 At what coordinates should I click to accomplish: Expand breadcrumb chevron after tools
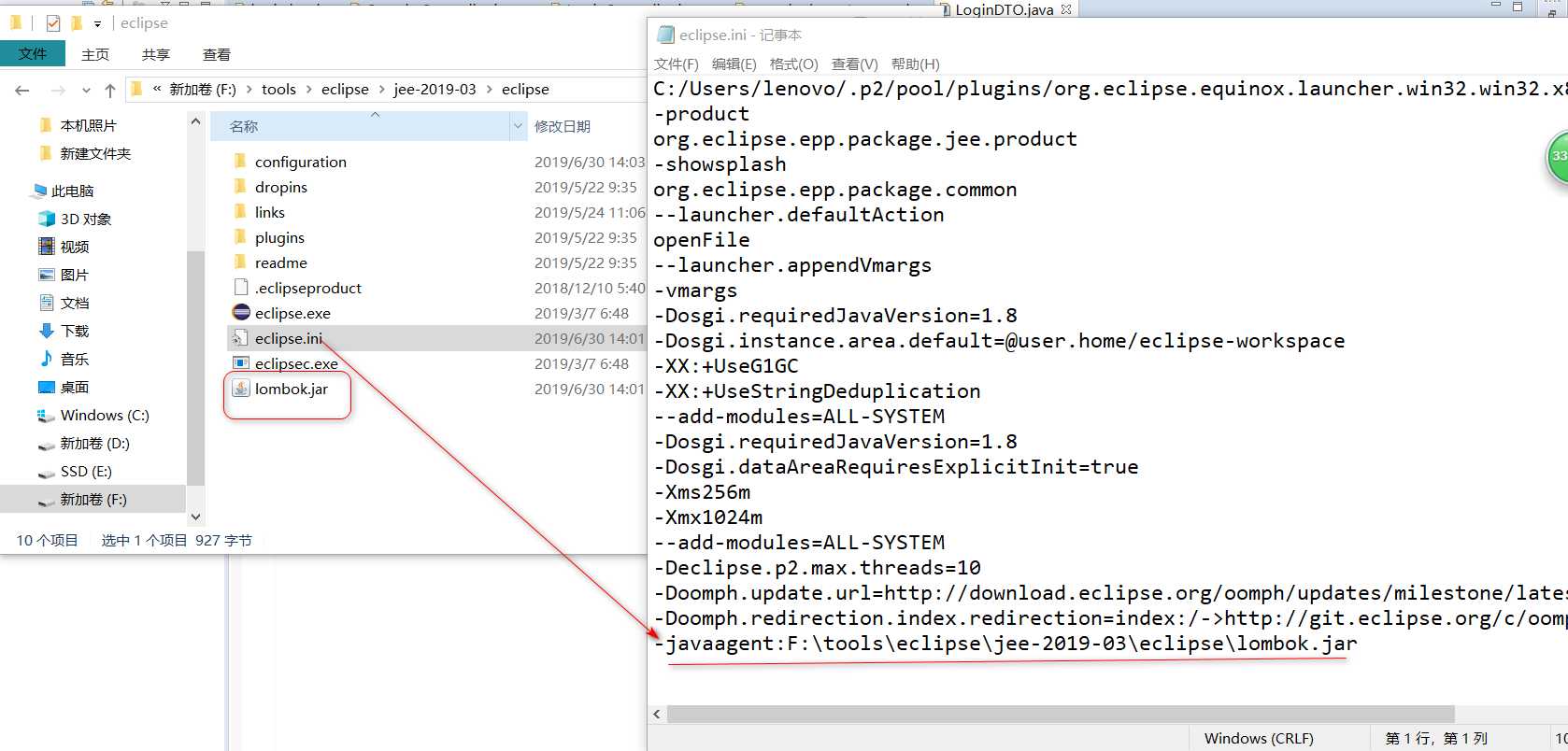(x=308, y=90)
